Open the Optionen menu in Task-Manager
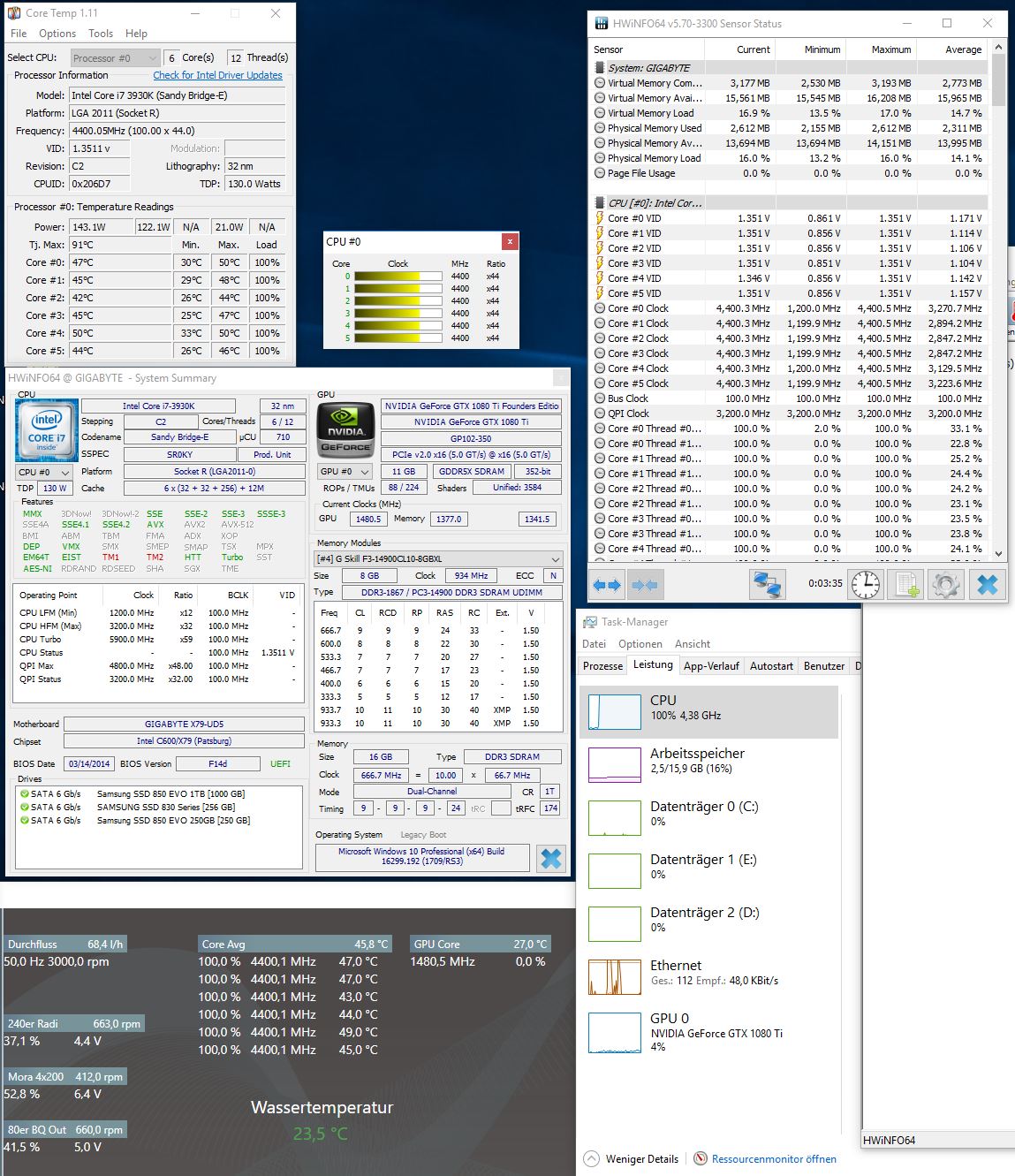The image size is (1015, 1176). click(x=640, y=644)
